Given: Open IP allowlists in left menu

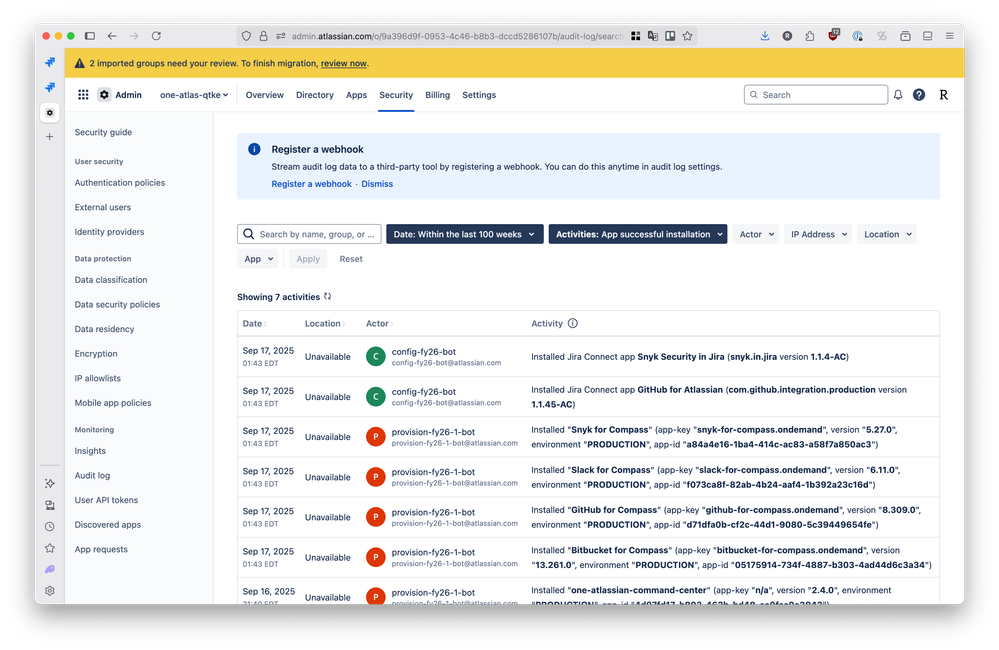Looking at the screenshot, I should (x=97, y=378).
